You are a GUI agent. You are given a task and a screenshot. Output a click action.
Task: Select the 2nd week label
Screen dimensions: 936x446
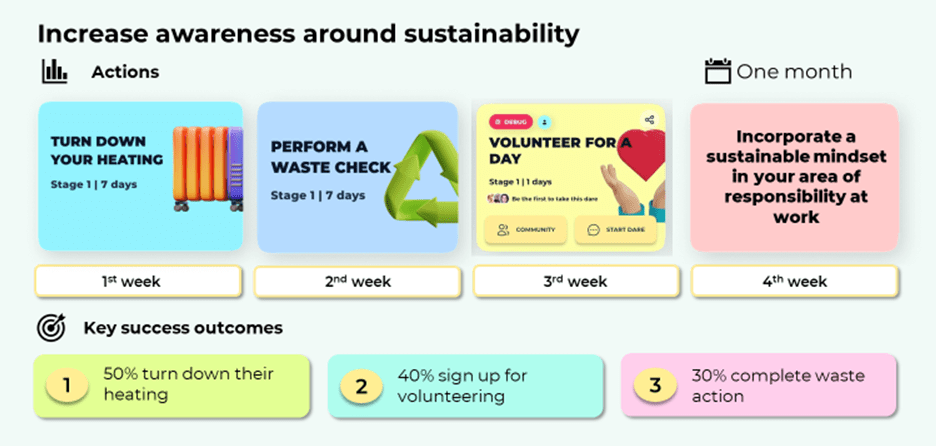pyautogui.click(x=358, y=281)
